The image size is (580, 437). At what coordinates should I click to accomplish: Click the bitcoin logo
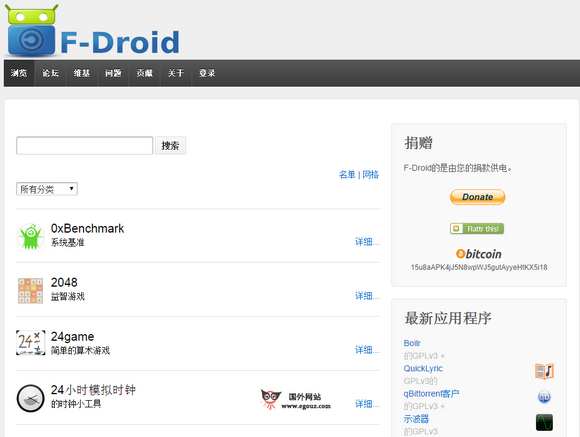pyautogui.click(x=479, y=254)
